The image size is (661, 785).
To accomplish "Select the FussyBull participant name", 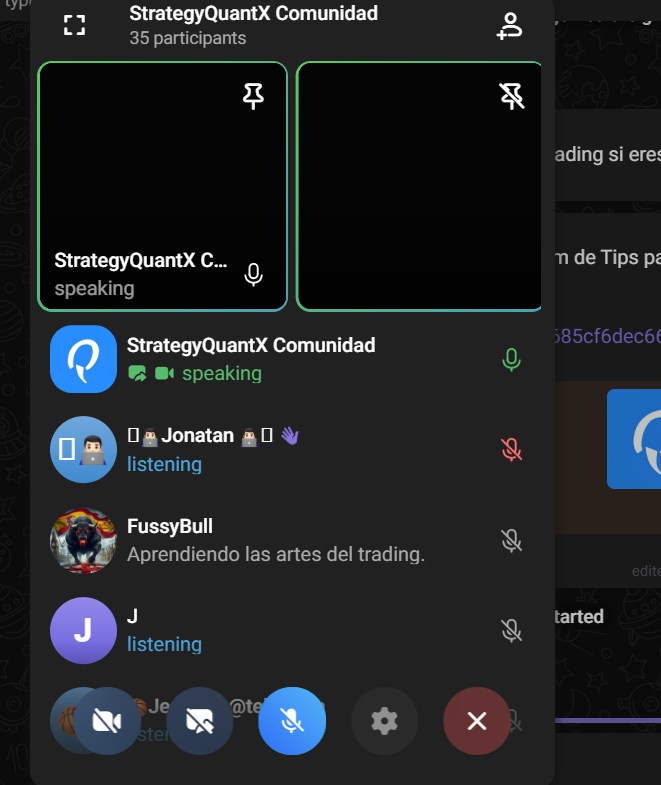I will pyautogui.click(x=170, y=526).
